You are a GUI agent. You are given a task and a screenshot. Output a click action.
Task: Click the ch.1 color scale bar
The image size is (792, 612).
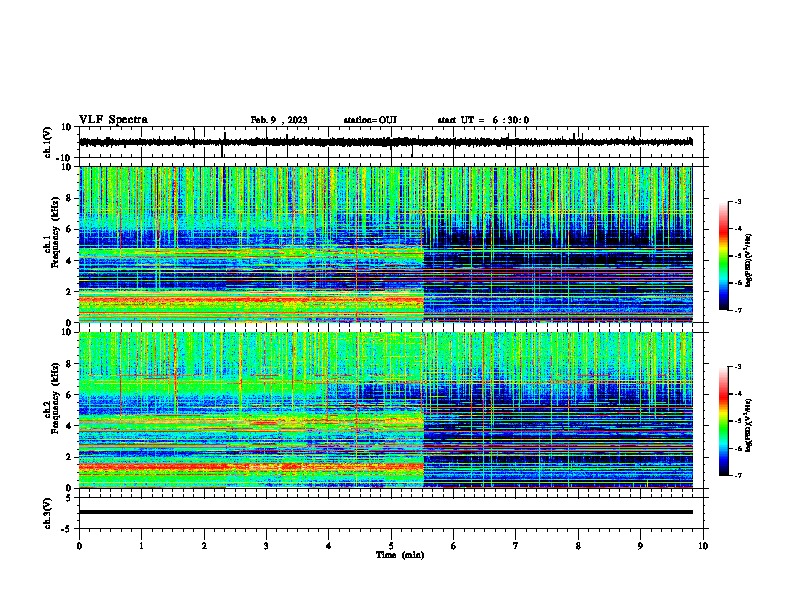coord(724,256)
